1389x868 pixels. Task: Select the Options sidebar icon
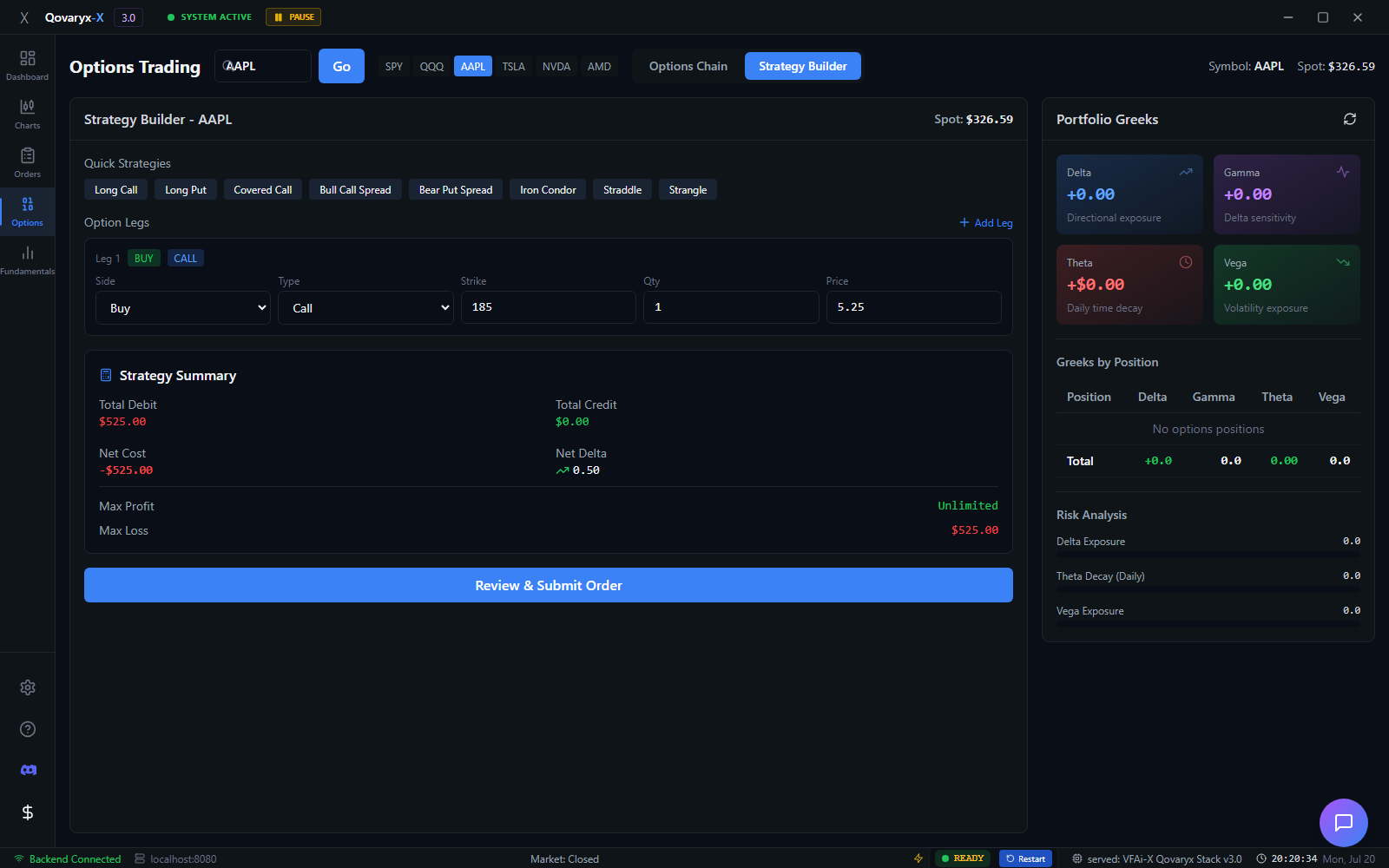27,211
